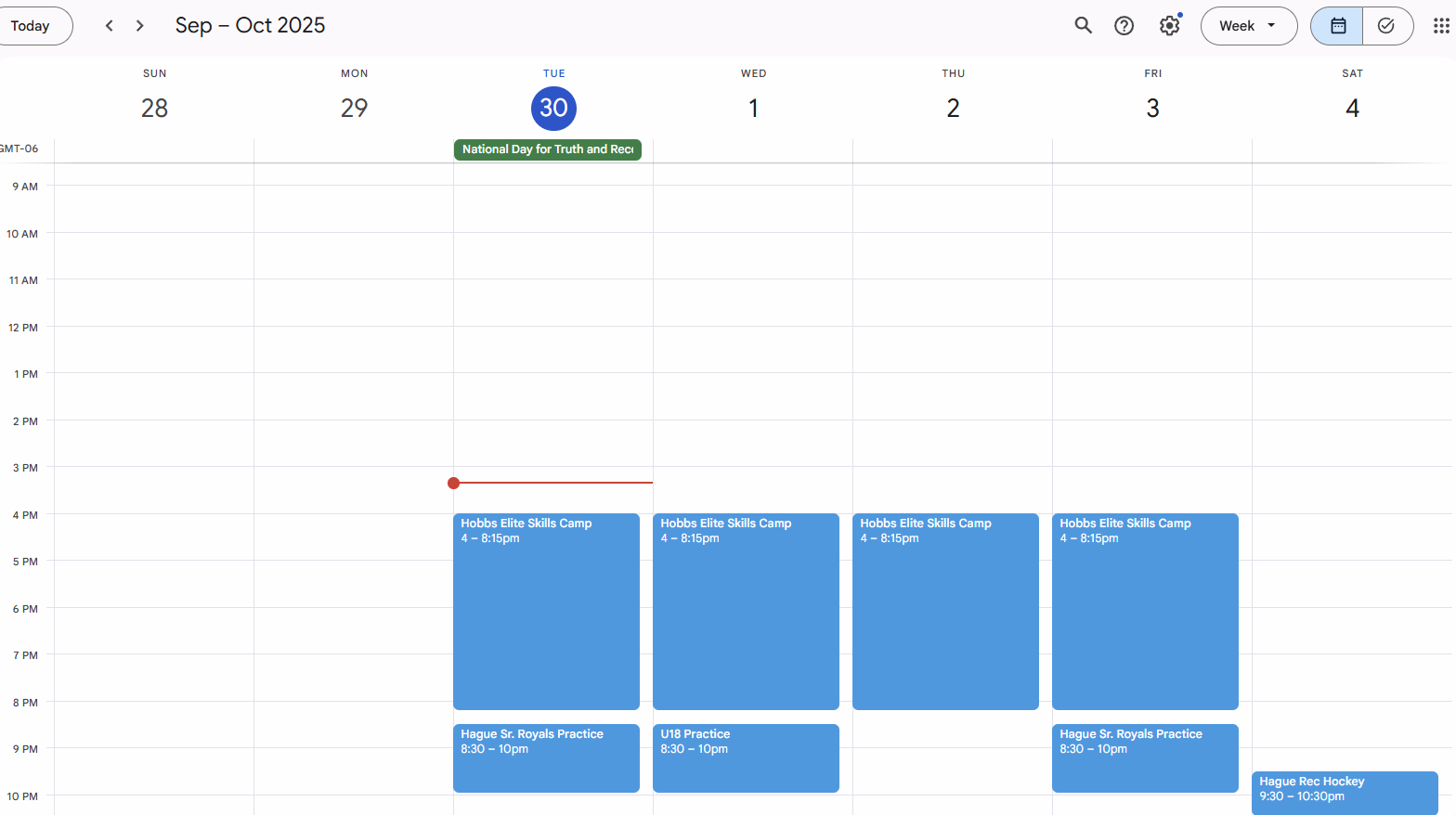Open National Day for Truth event
The image size is (1456, 815).
click(x=547, y=149)
